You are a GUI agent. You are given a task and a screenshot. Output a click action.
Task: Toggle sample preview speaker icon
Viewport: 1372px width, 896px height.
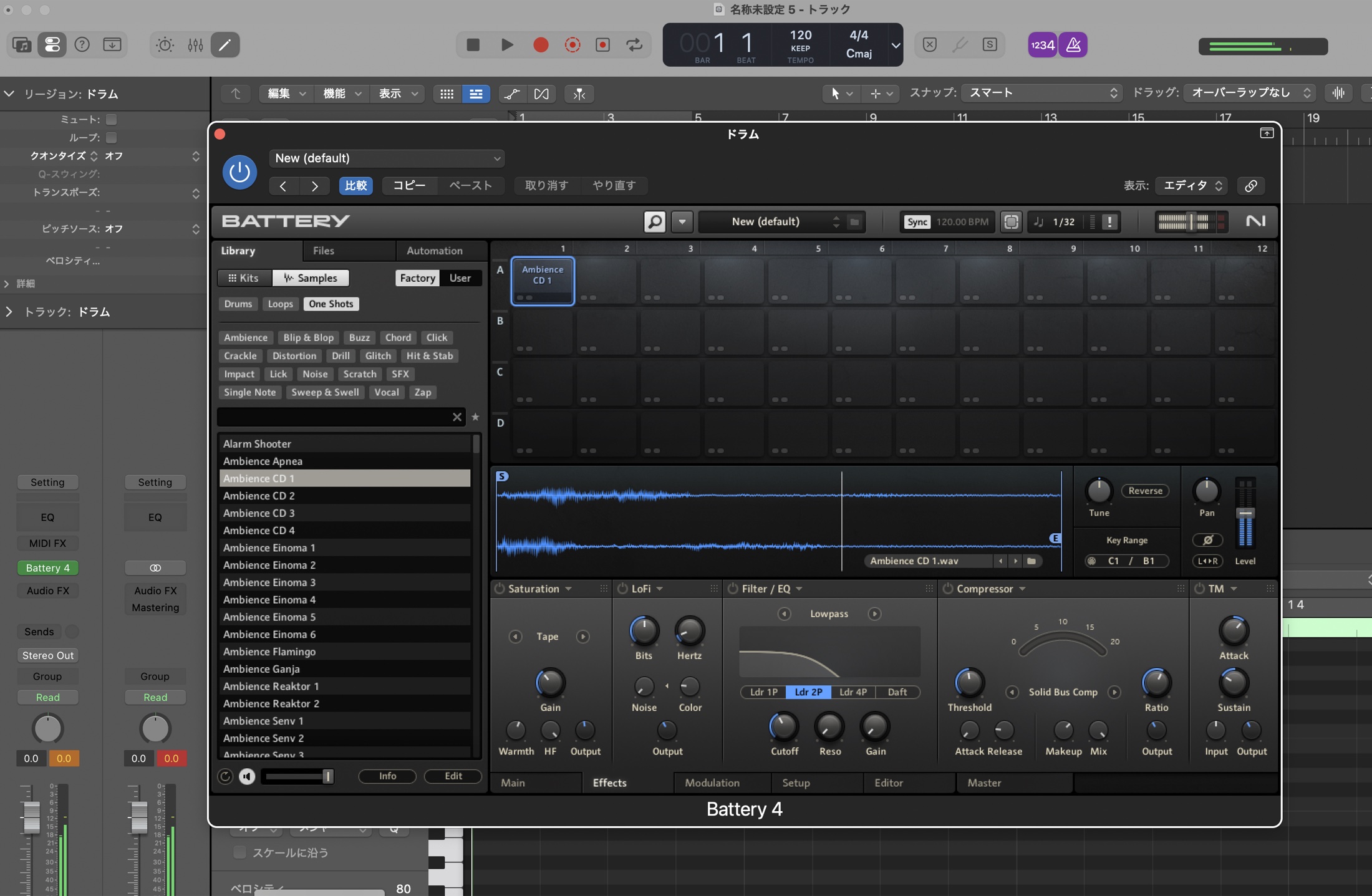point(247,776)
